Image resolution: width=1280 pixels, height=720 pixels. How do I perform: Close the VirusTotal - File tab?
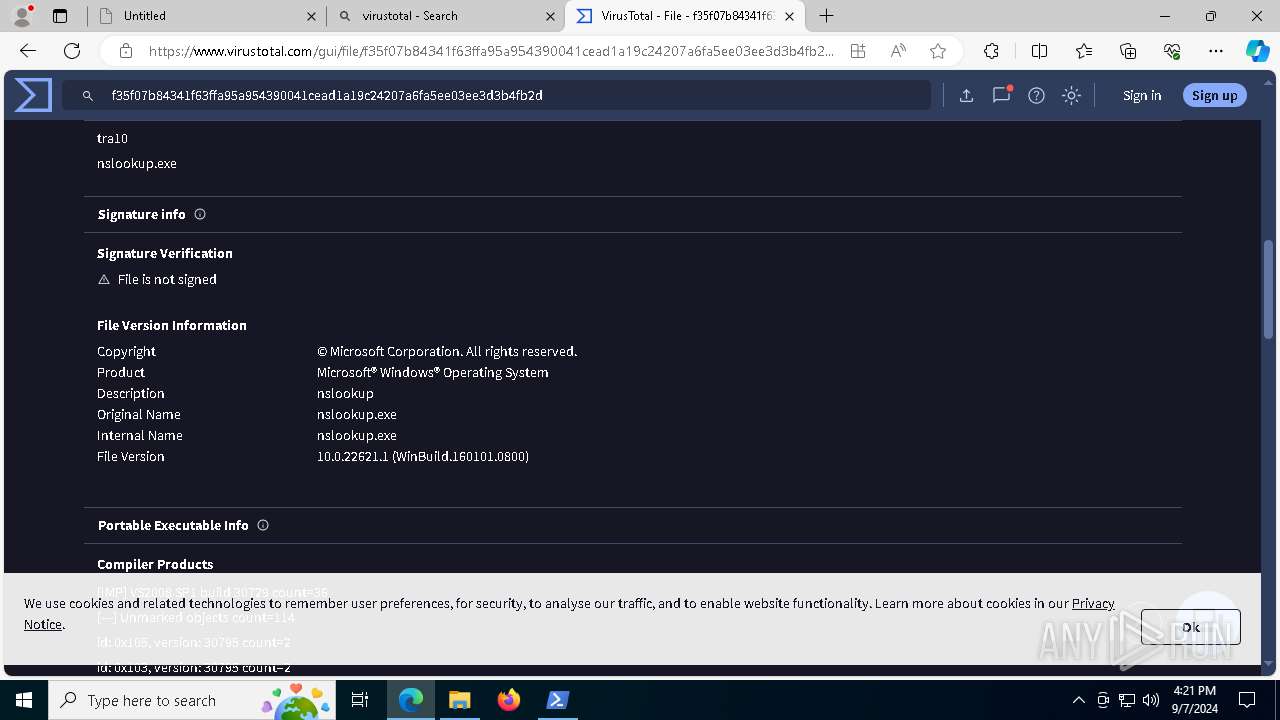(790, 16)
